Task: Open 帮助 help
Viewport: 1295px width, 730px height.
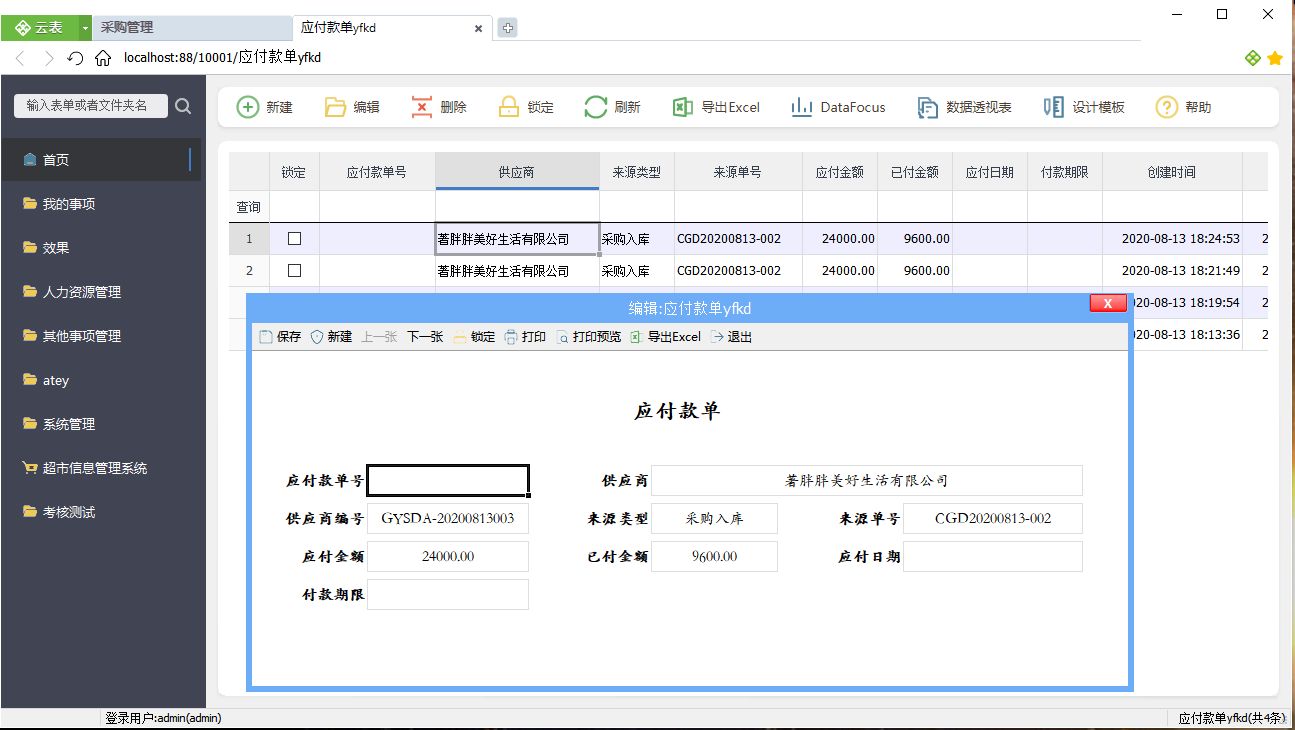Action: point(1184,107)
